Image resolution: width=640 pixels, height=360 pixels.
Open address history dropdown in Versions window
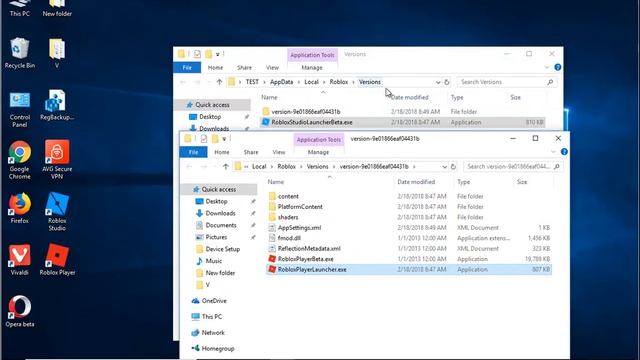click(438, 82)
